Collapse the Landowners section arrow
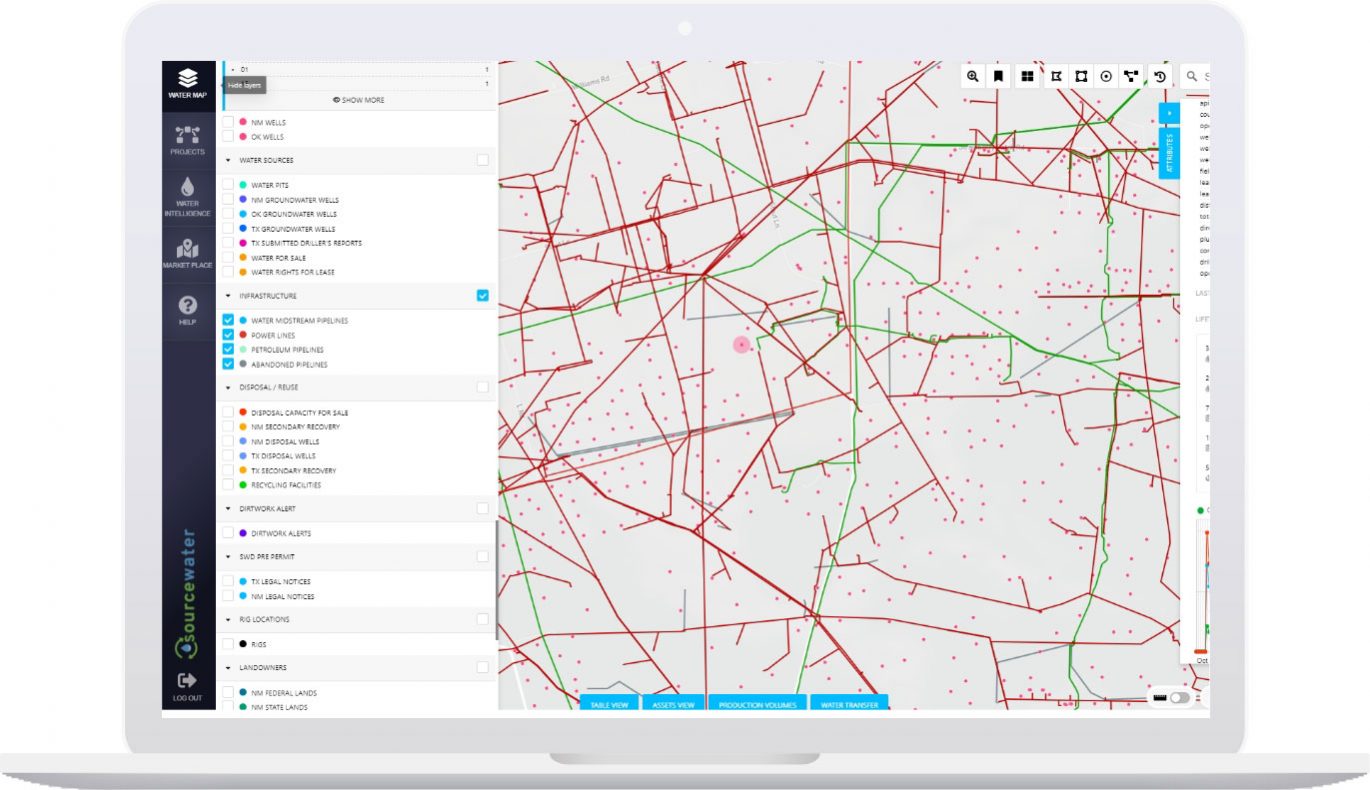This screenshot has height=790, width=1370. 228,667
